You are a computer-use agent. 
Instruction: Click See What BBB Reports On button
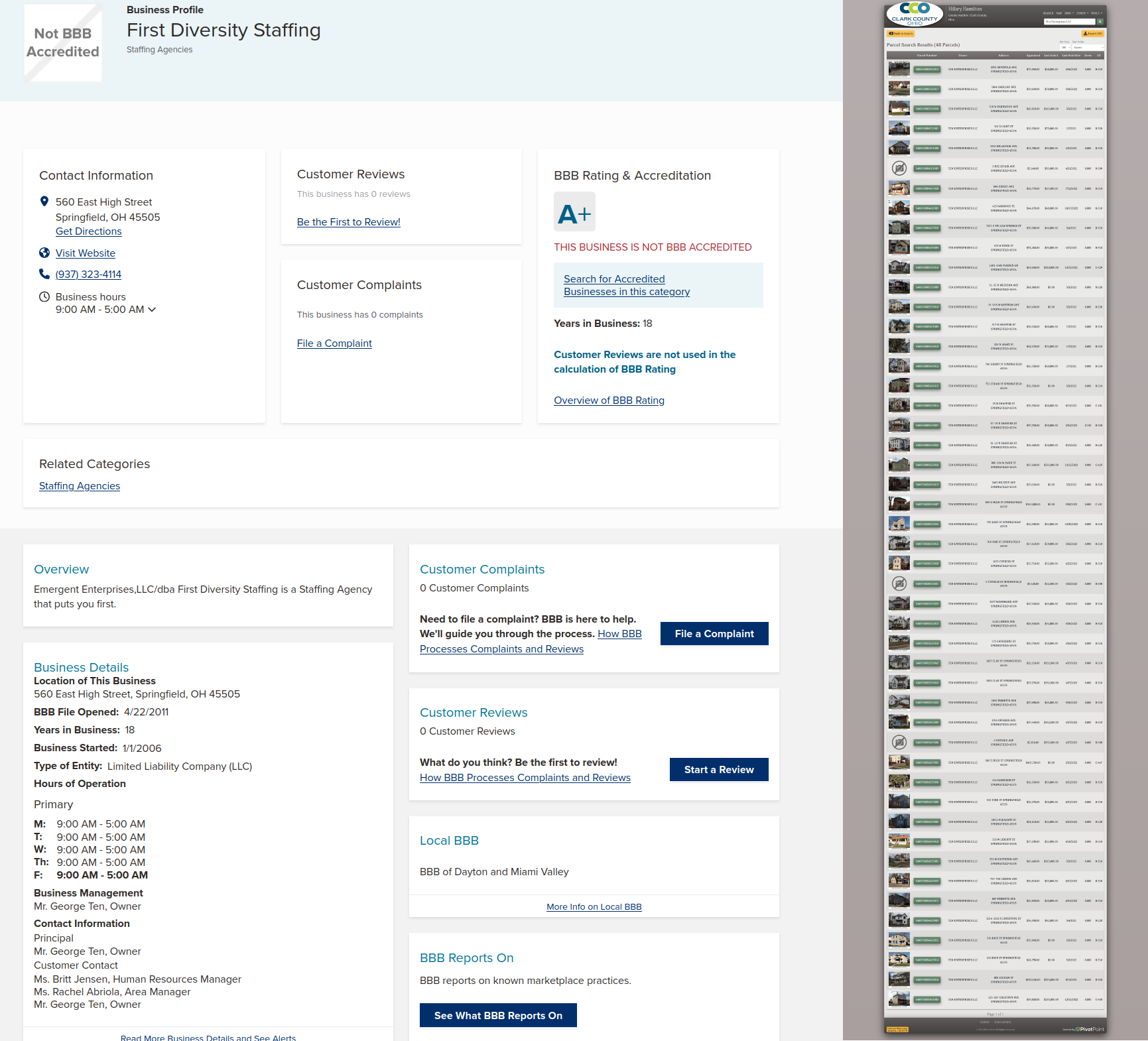[498, 1016]
